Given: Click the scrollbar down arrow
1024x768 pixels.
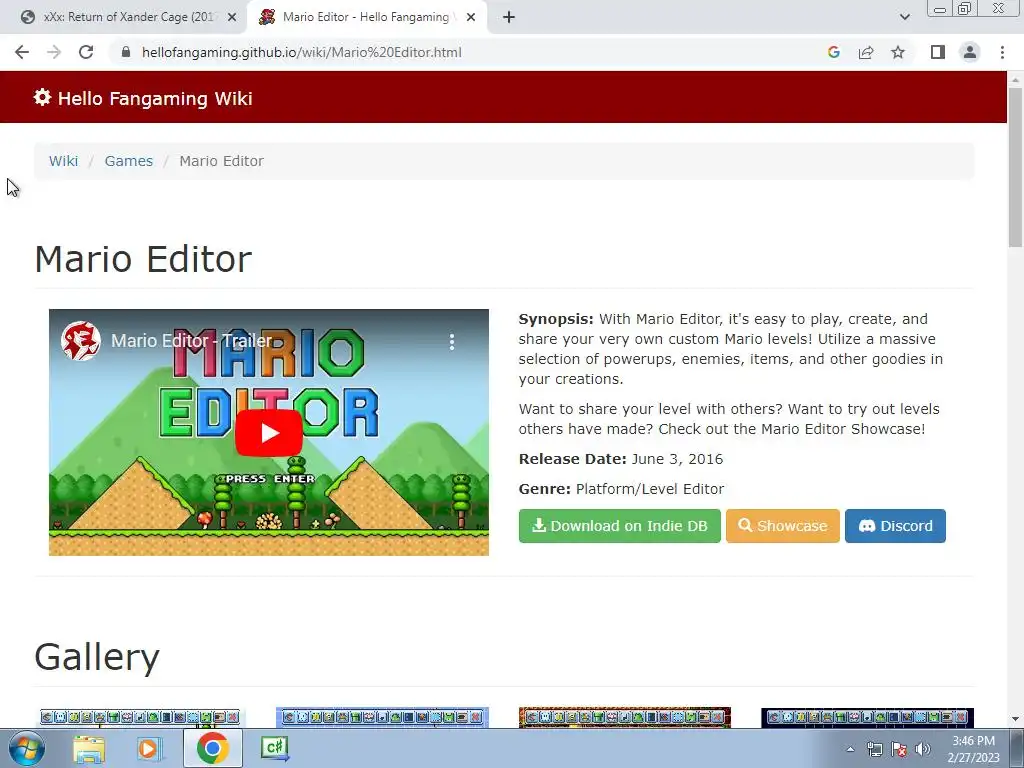Looking at the screenshot, I should coord(1015,720).
